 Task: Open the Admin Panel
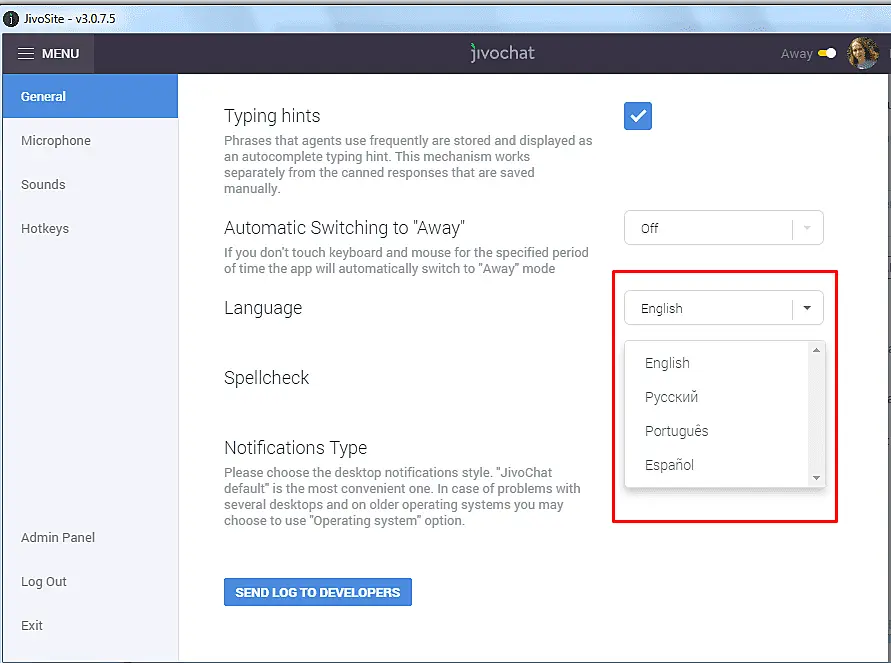(x=57, y=537)
